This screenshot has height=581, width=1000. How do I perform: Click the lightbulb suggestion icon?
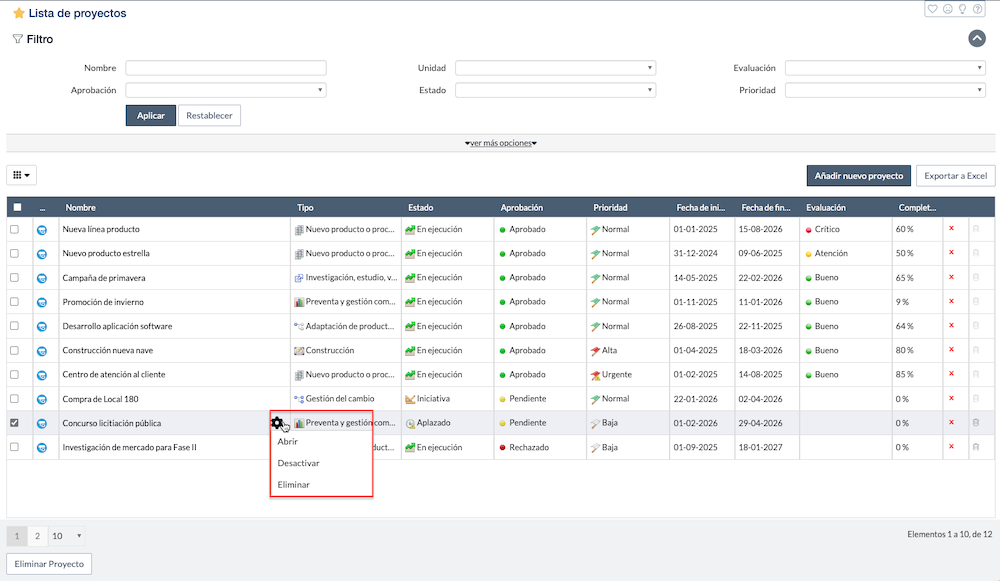(x=962, y=9)
